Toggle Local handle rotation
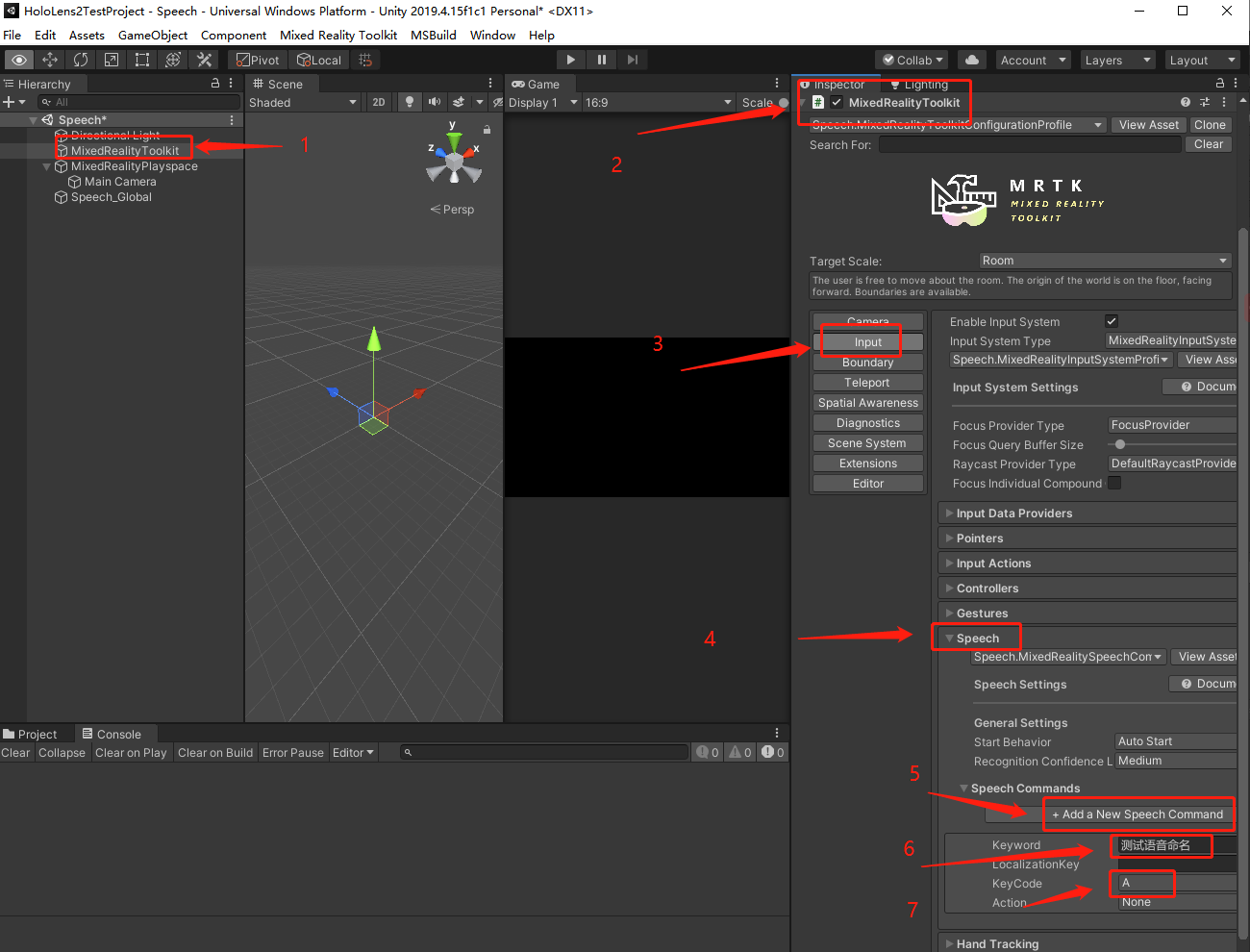 (x=319, y=60)
